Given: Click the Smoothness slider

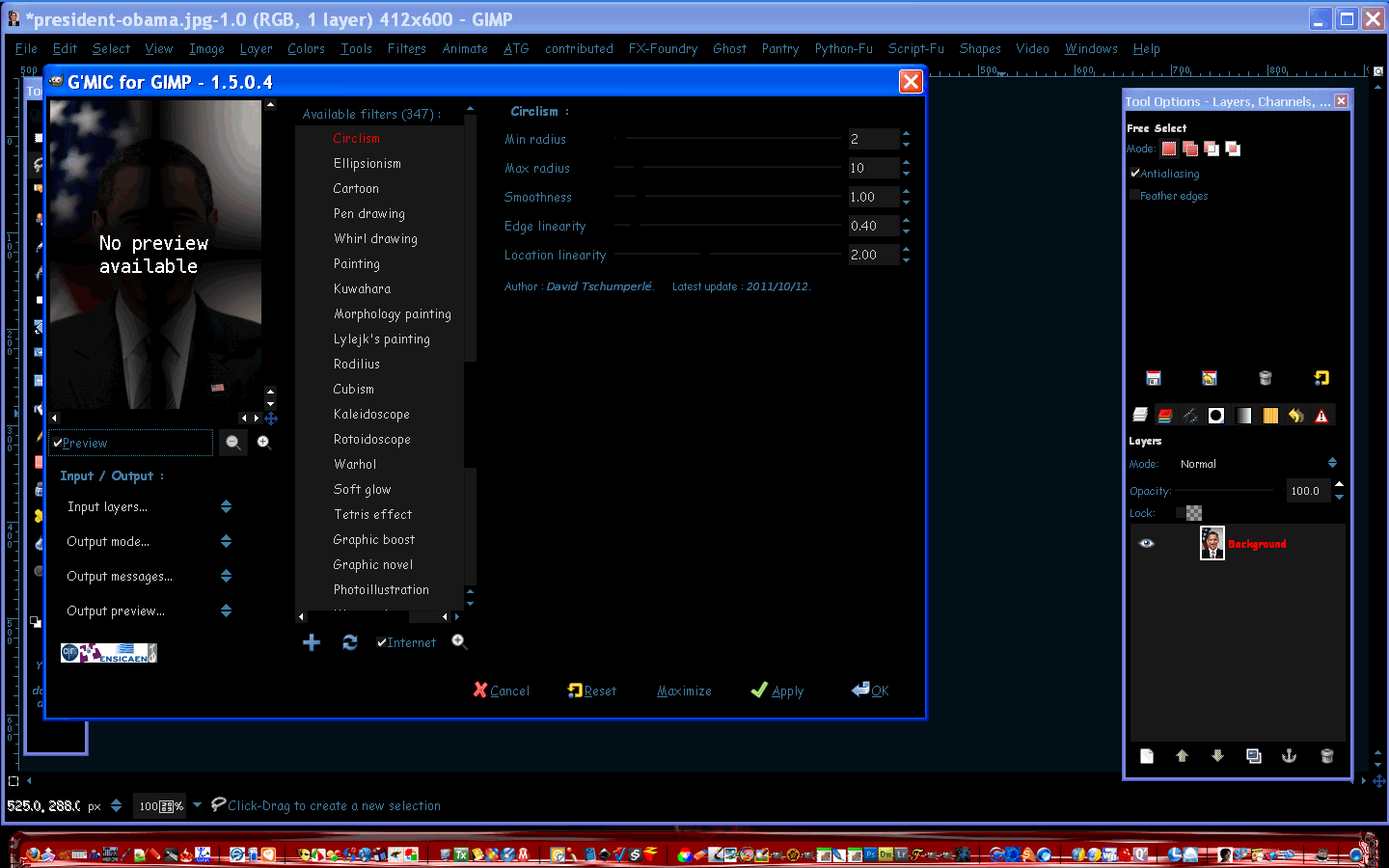Looking at the screenshot, I should coord(728,197).
